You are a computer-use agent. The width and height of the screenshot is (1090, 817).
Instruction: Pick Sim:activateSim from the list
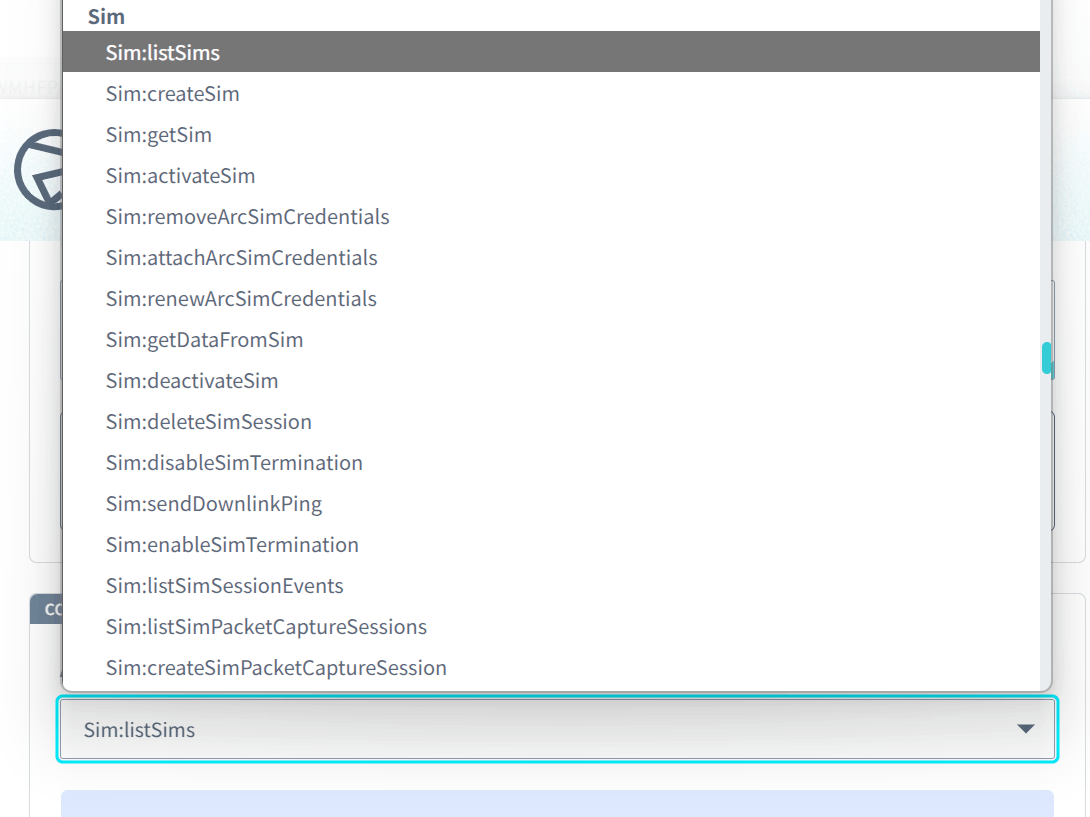pyautogui.click(x=180, y=175)
